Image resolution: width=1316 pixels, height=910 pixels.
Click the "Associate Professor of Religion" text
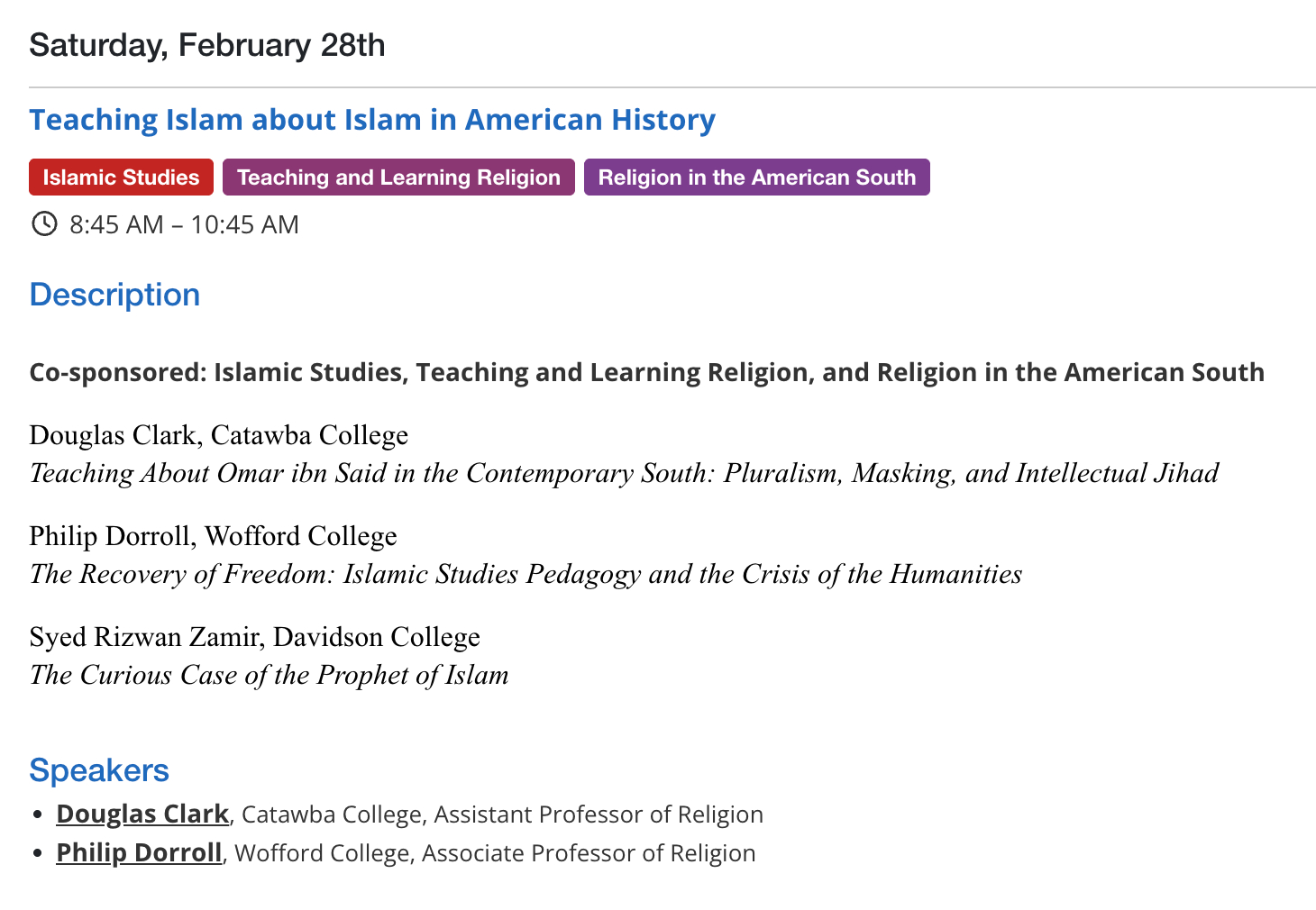click(x=589, y=853)
